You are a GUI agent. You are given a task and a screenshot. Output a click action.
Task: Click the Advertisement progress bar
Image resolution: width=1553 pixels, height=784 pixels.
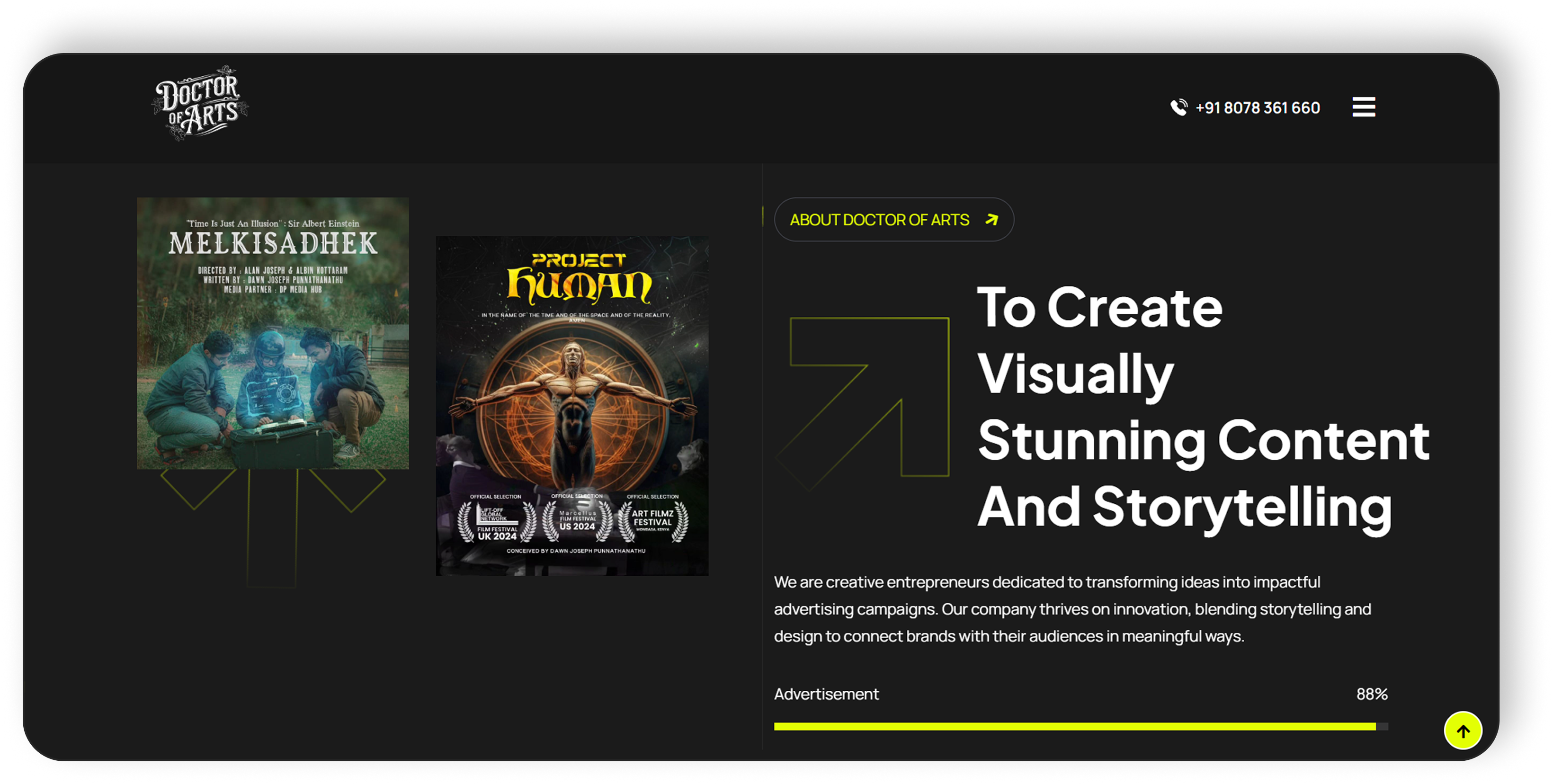click(x=1080, y=727)
